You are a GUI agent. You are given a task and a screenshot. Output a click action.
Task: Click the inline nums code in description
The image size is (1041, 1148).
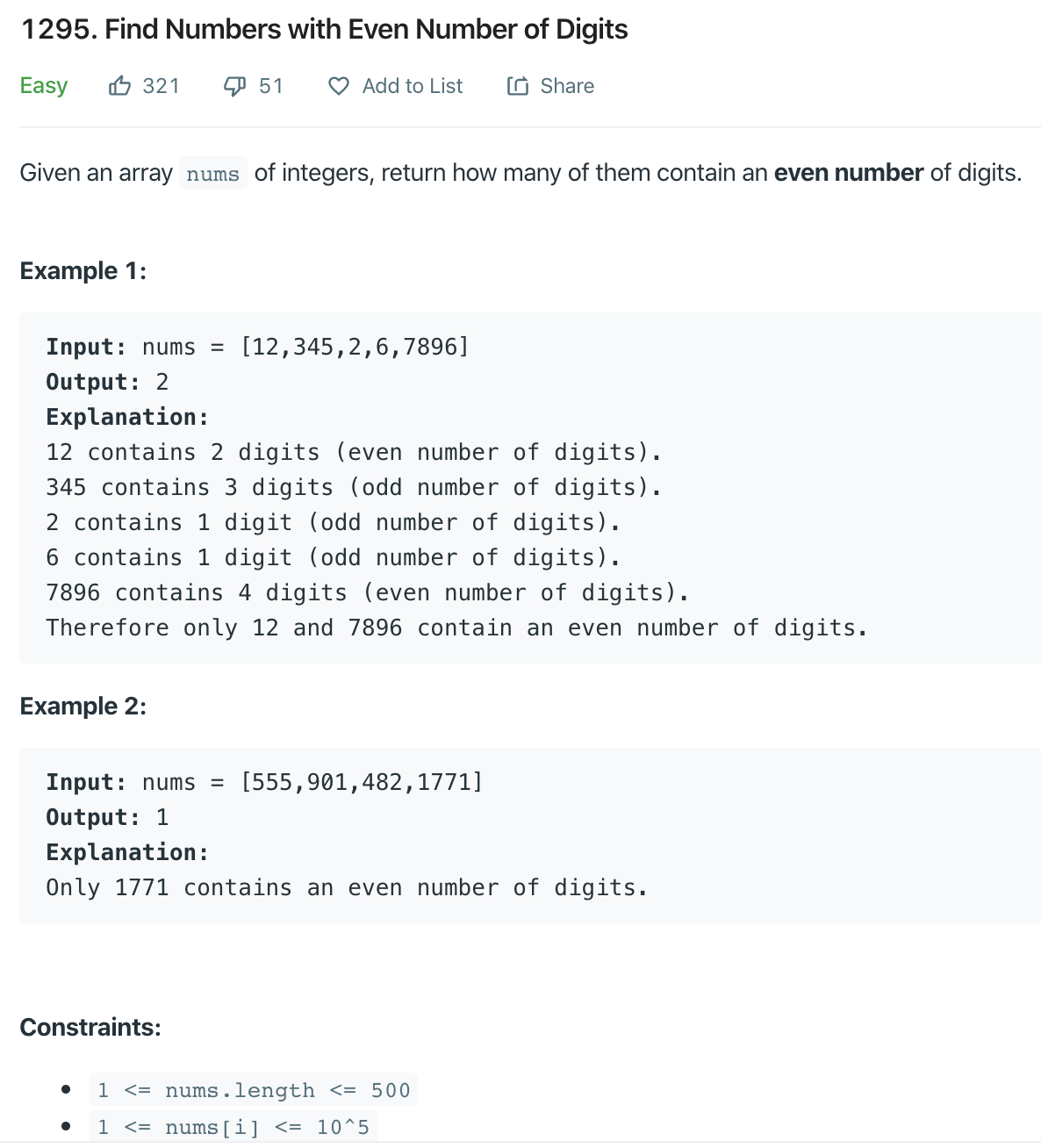213,174
